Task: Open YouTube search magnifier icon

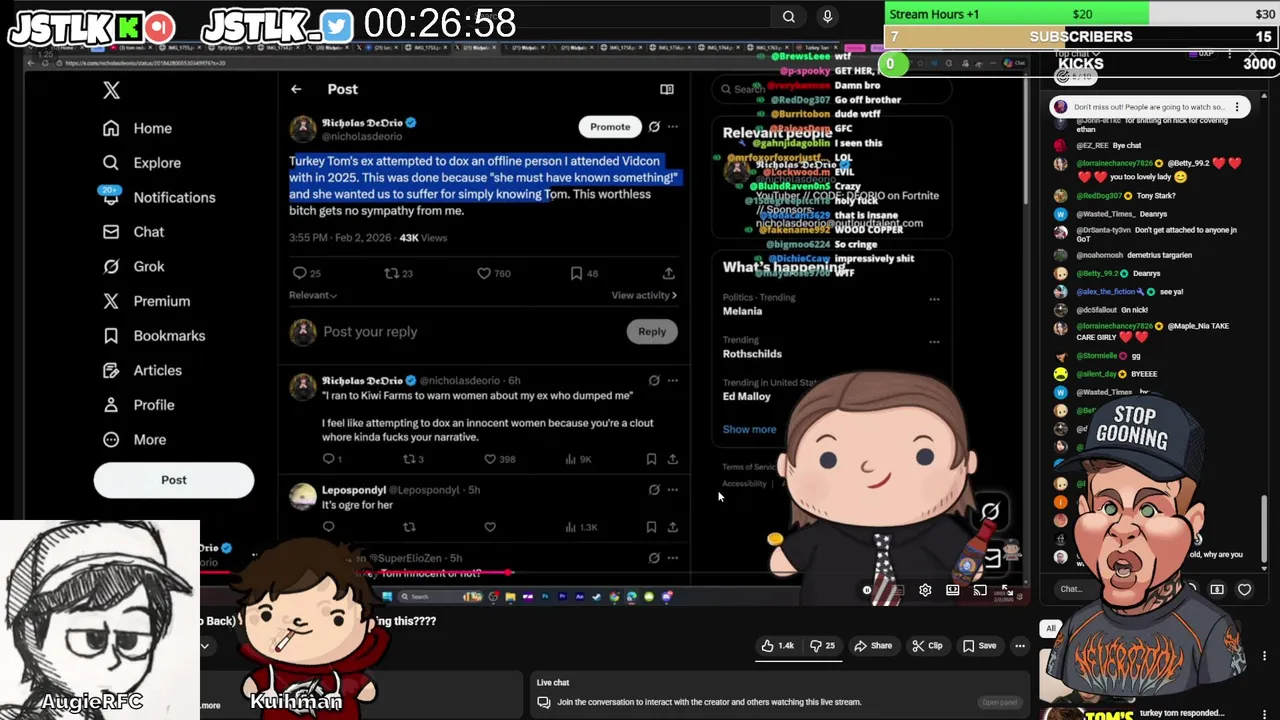Action: (789, 16)
